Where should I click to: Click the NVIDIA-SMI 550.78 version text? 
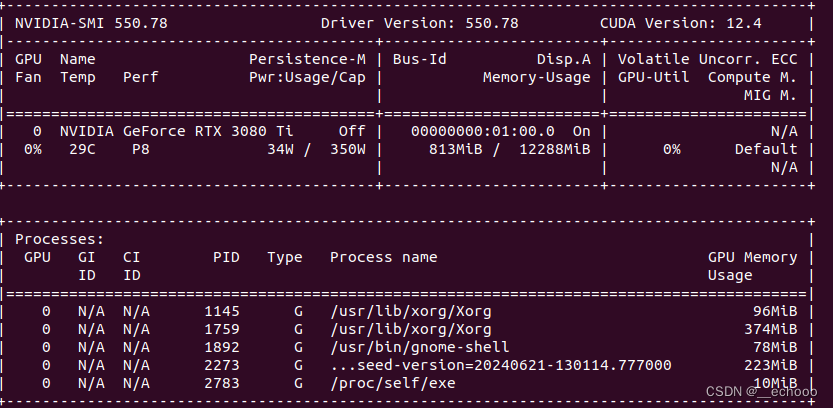91,23
